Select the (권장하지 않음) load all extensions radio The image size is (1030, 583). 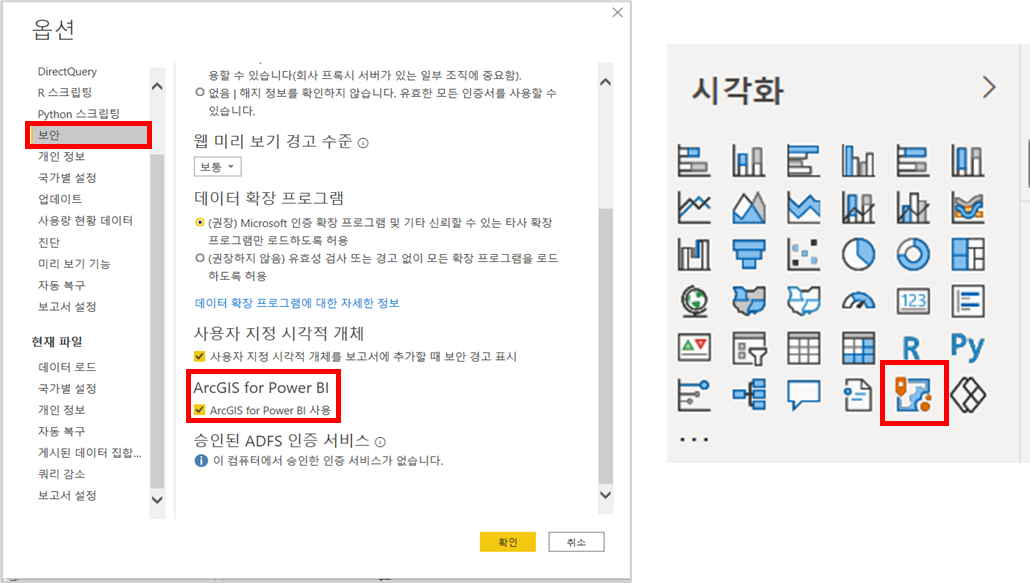pyautogui.click(x=200, y=258)
